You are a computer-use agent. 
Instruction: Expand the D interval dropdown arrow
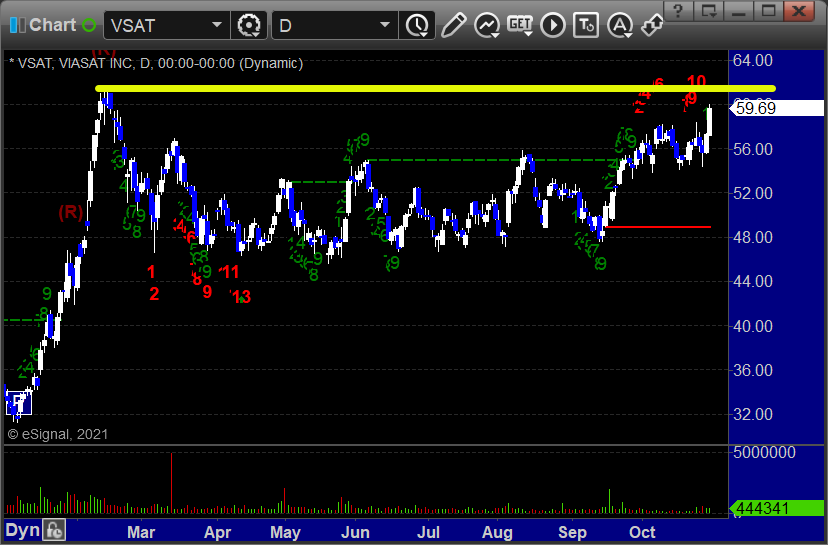tap(385, 25)
